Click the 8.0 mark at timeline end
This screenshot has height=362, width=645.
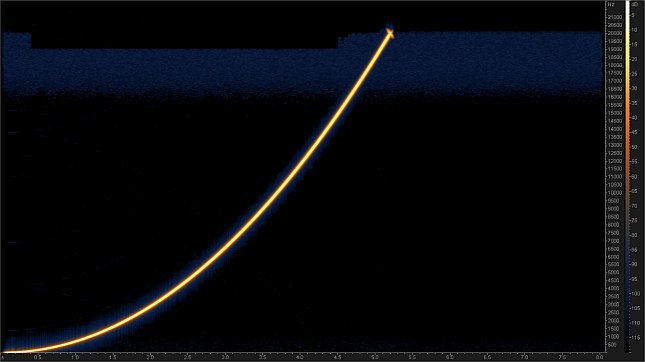tap(599, 357)
